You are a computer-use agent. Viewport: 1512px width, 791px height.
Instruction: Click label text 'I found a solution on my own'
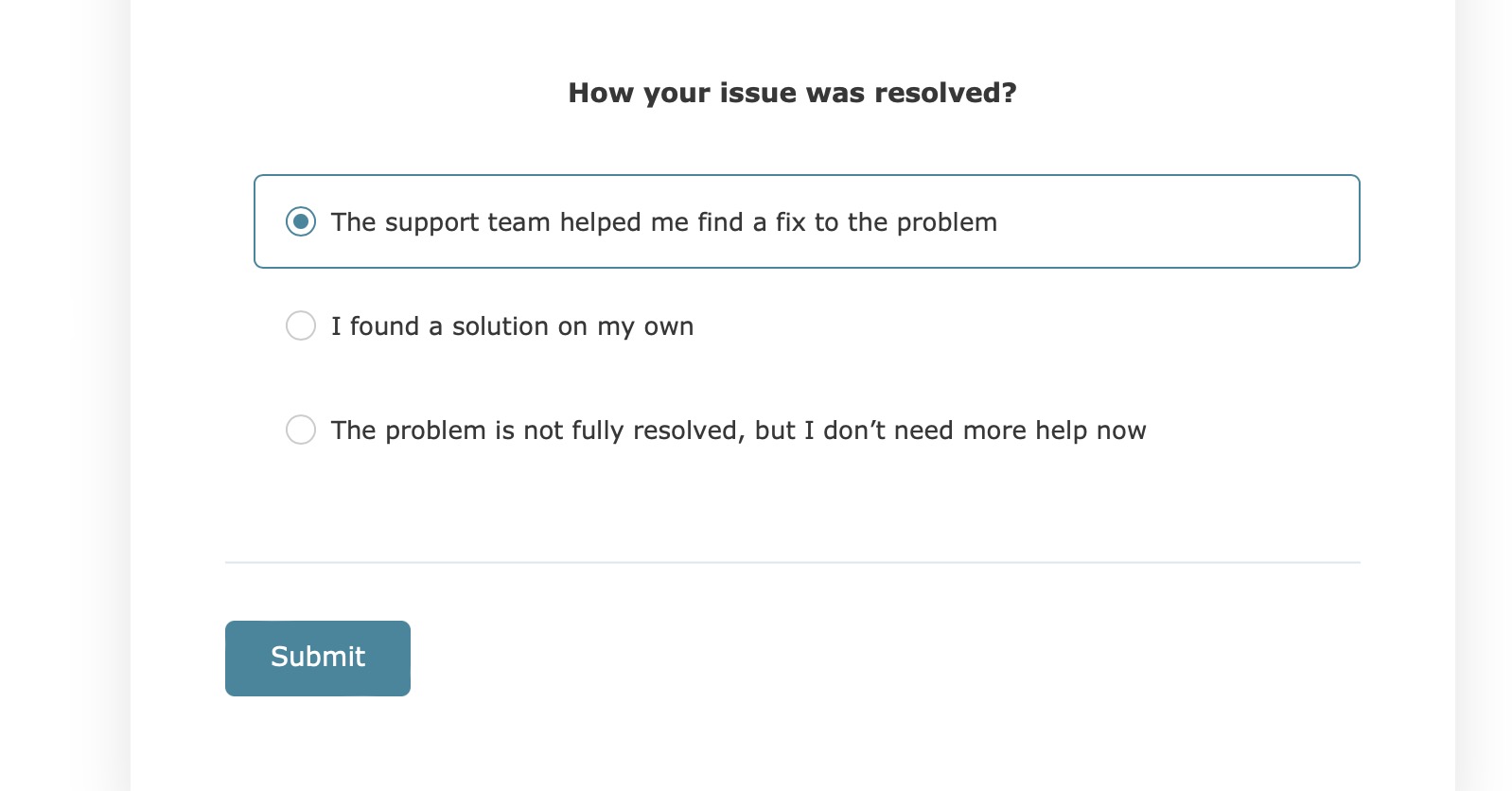click(512, 326)
